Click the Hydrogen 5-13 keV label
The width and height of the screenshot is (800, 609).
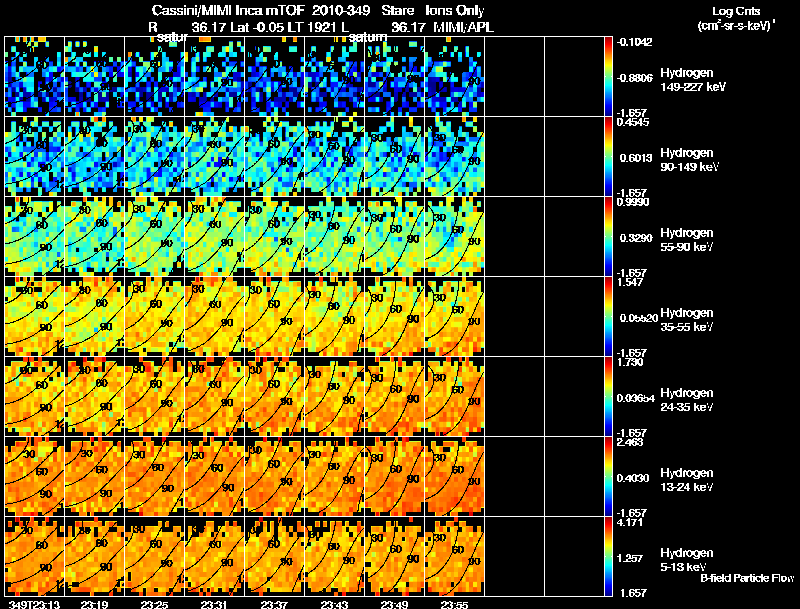pyautogui.click(x=687, y=560)
